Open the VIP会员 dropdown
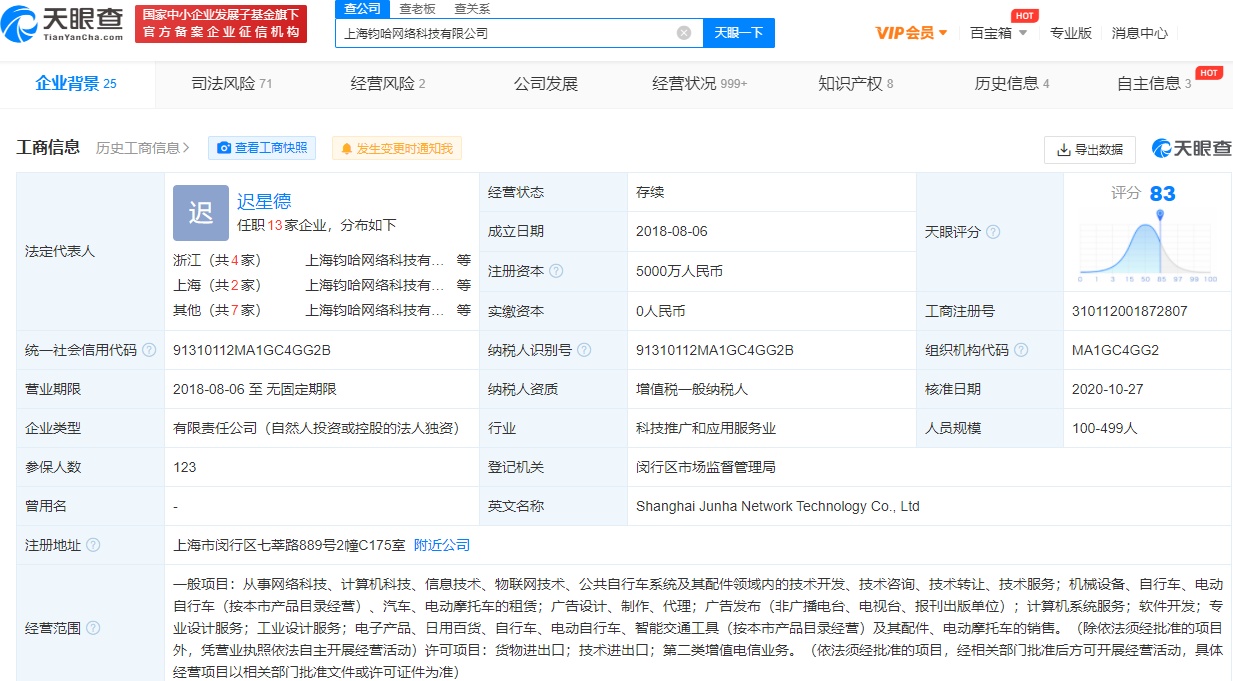Screen dimensions: 1233x681 [x=911, y=33]
